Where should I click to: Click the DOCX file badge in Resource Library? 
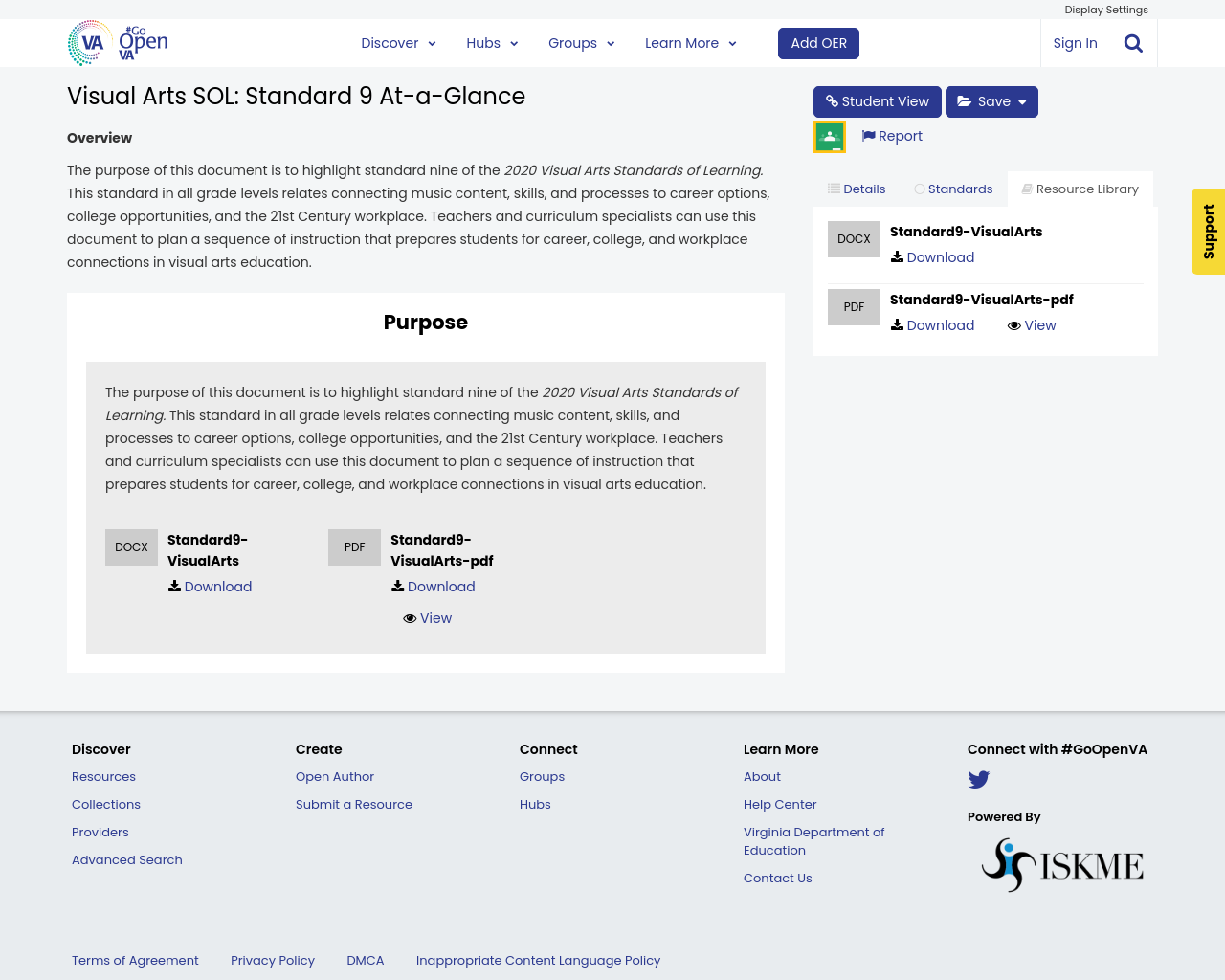coord(854,239)
